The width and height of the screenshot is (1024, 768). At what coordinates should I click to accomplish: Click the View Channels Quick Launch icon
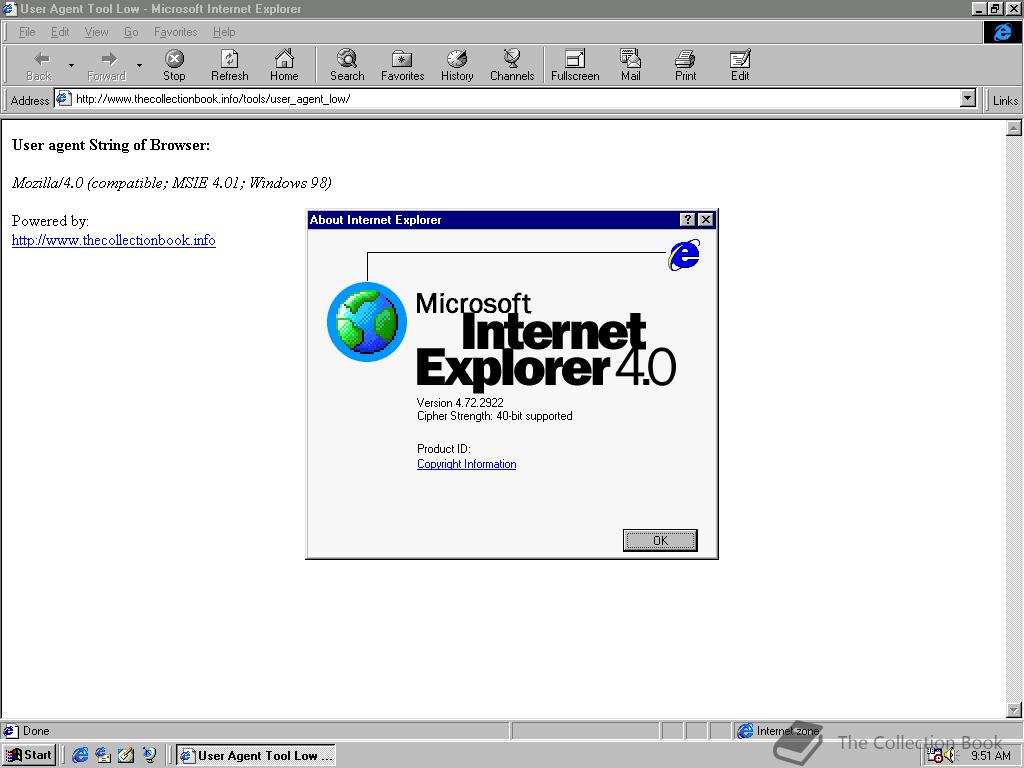149,755
